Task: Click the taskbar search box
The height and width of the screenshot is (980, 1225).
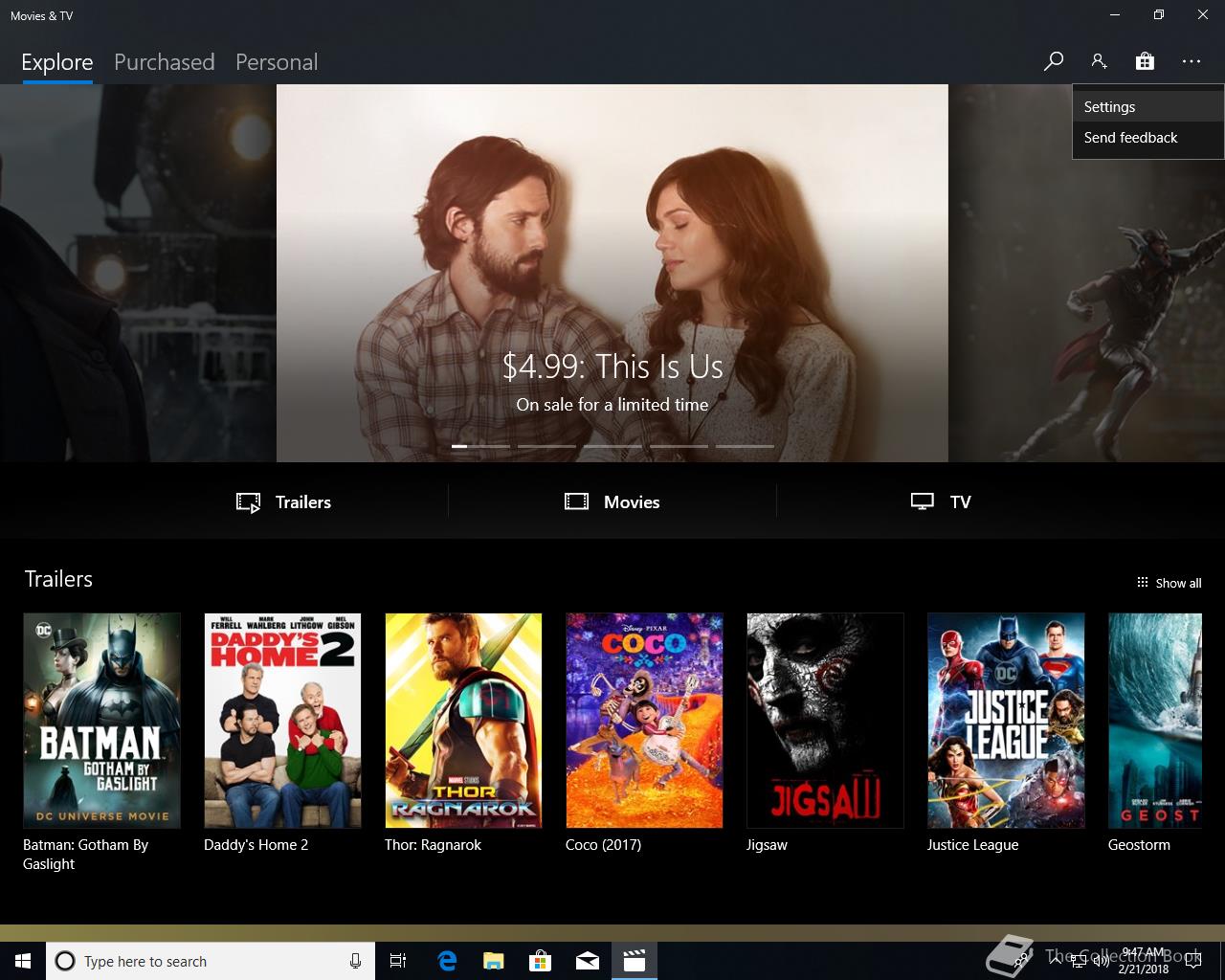Action: [211, 961]
